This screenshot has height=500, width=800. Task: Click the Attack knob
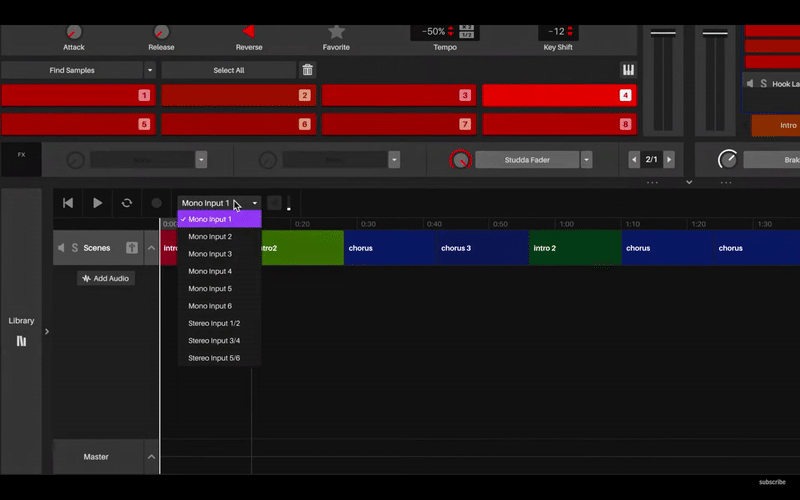coord(74,32)
